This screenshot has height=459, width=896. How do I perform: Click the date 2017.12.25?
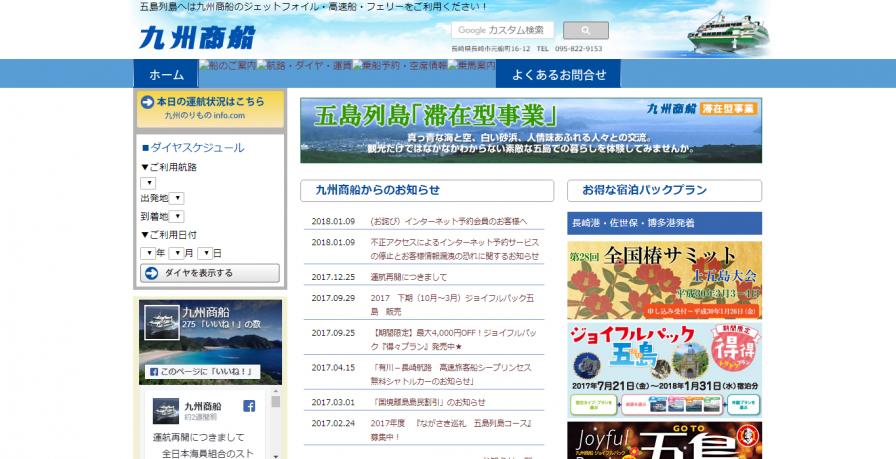pyautogui.click(x=333, y=277)
